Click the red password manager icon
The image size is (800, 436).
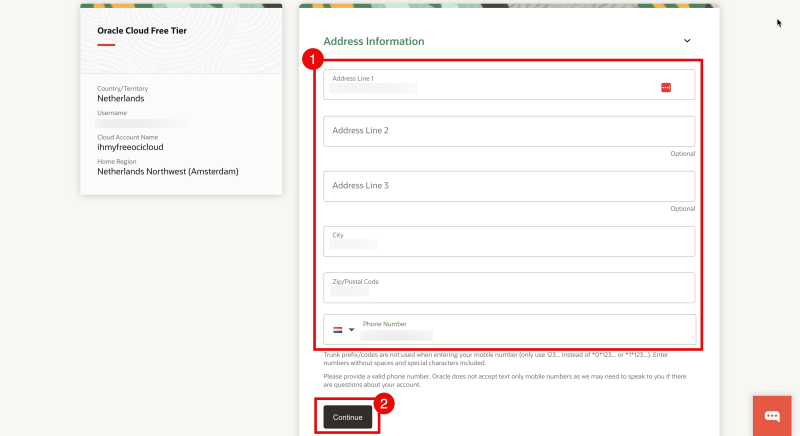coord(666,88)
